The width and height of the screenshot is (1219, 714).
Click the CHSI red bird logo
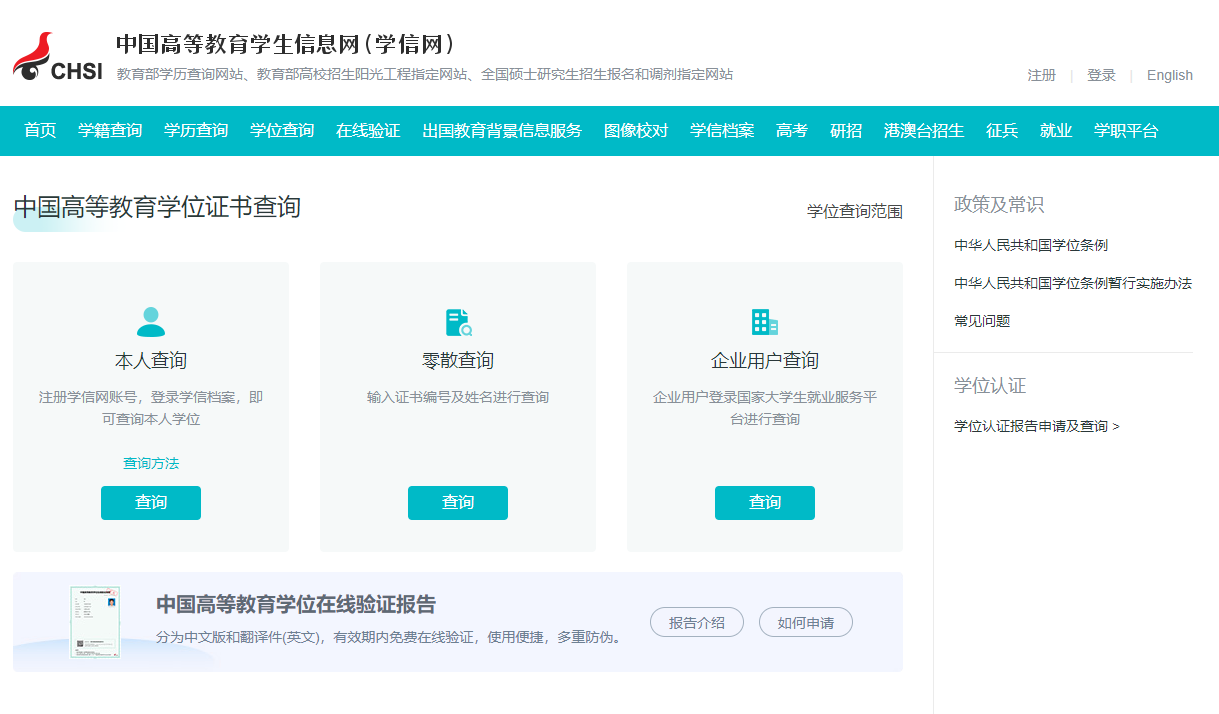pyautogui.click(x=58, y=57)
